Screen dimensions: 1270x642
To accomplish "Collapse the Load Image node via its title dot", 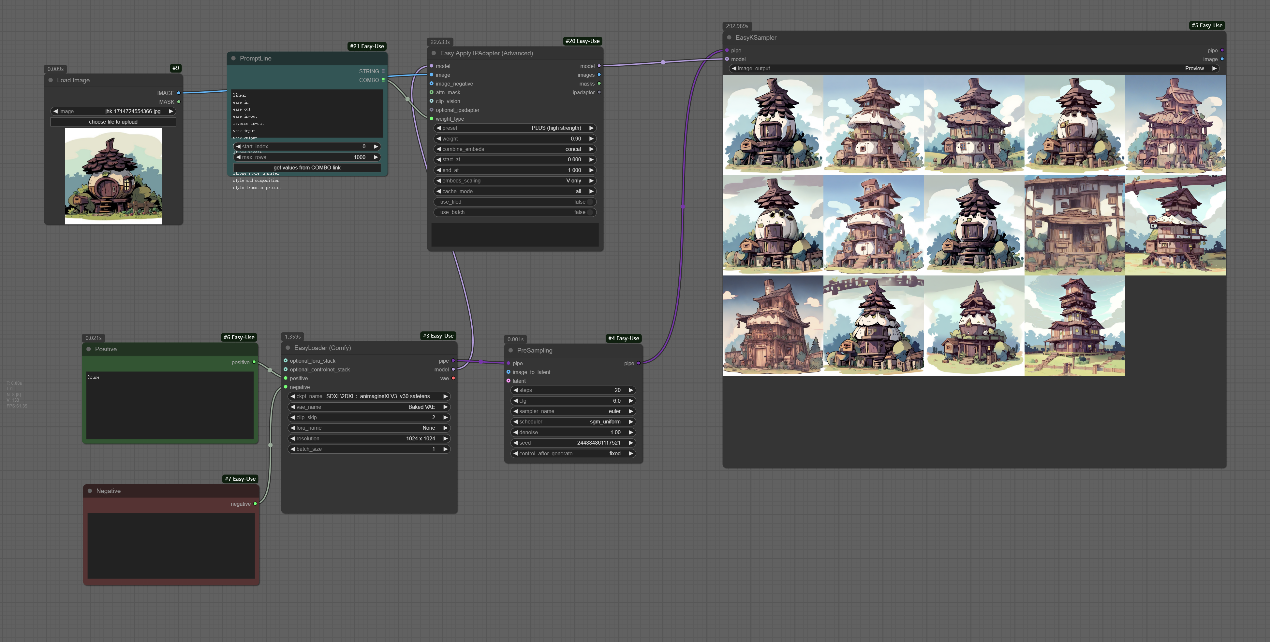I will click(51, 80).
